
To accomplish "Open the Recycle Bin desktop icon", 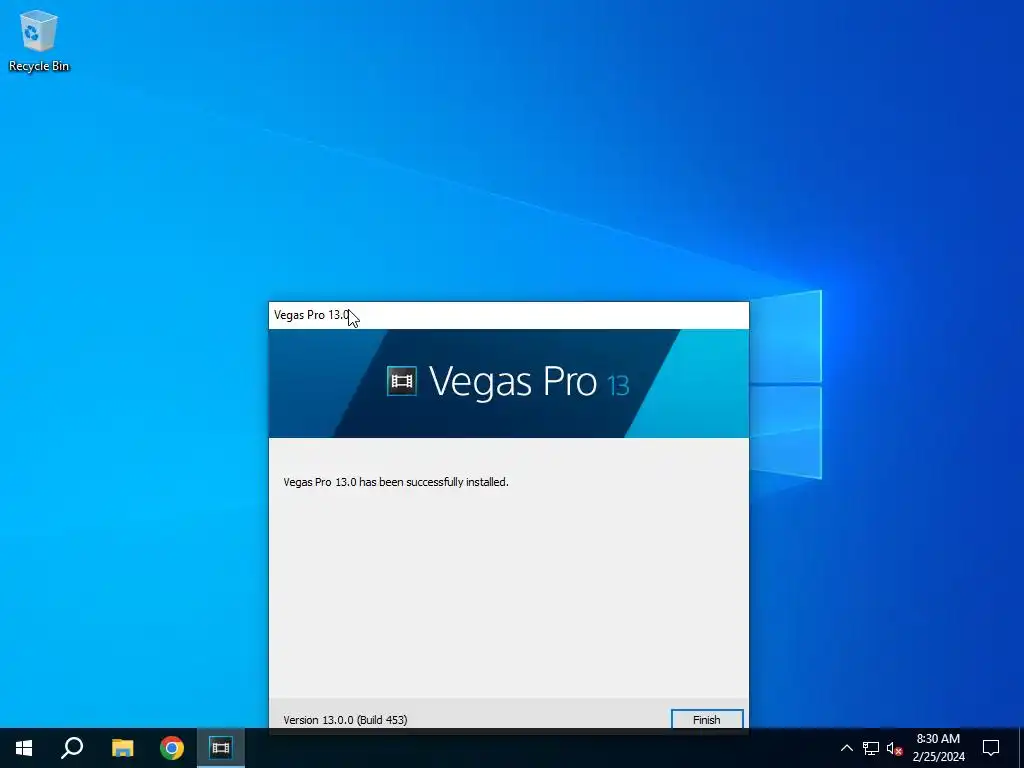I will [x=39, y=40].
